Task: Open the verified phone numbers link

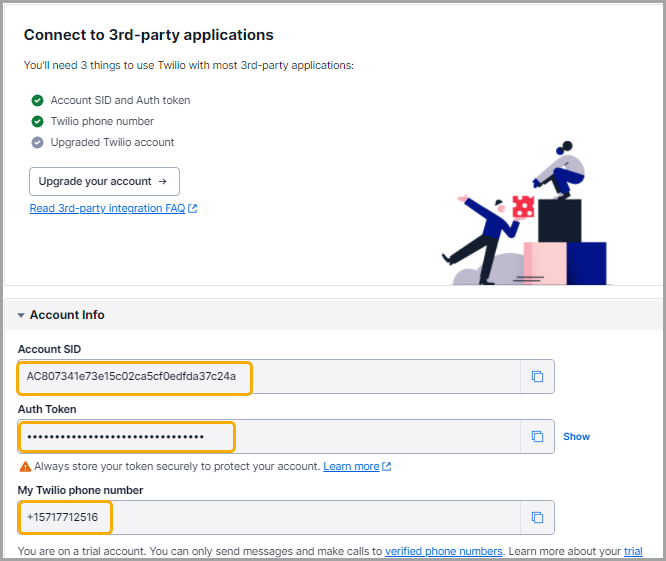Action: tap(443, 551)
